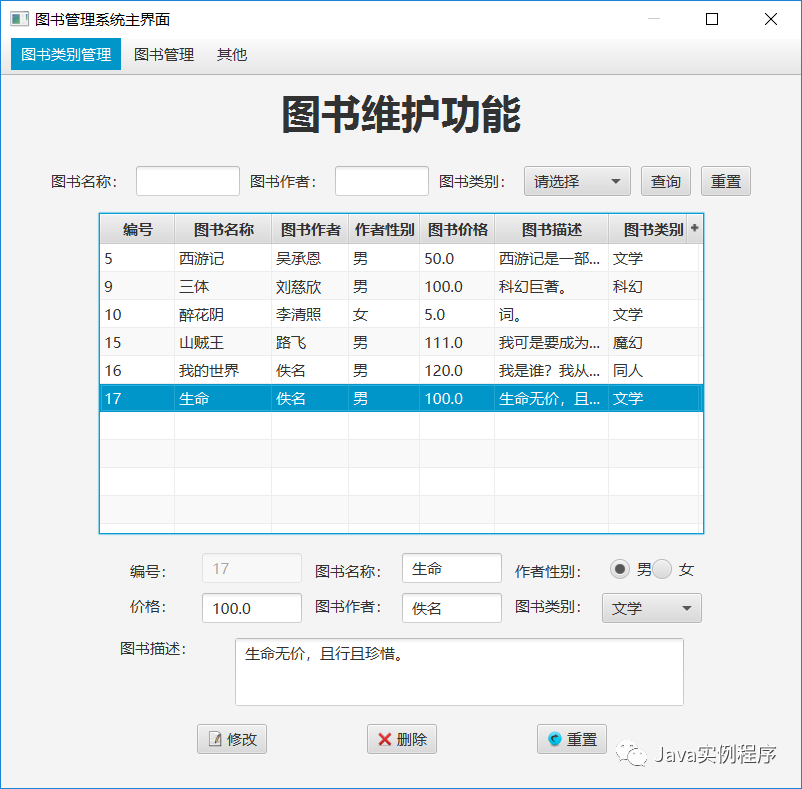Click description cell 科幻巨著。
The height and width of the screenshot is (789, 802).
coord(551,286)
